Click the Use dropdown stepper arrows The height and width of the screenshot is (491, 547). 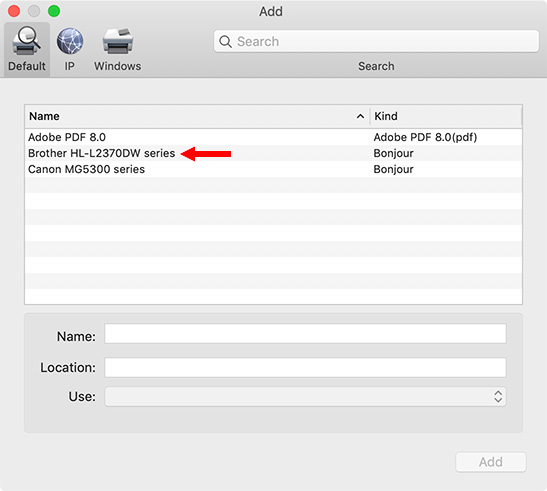coord(498,396)
